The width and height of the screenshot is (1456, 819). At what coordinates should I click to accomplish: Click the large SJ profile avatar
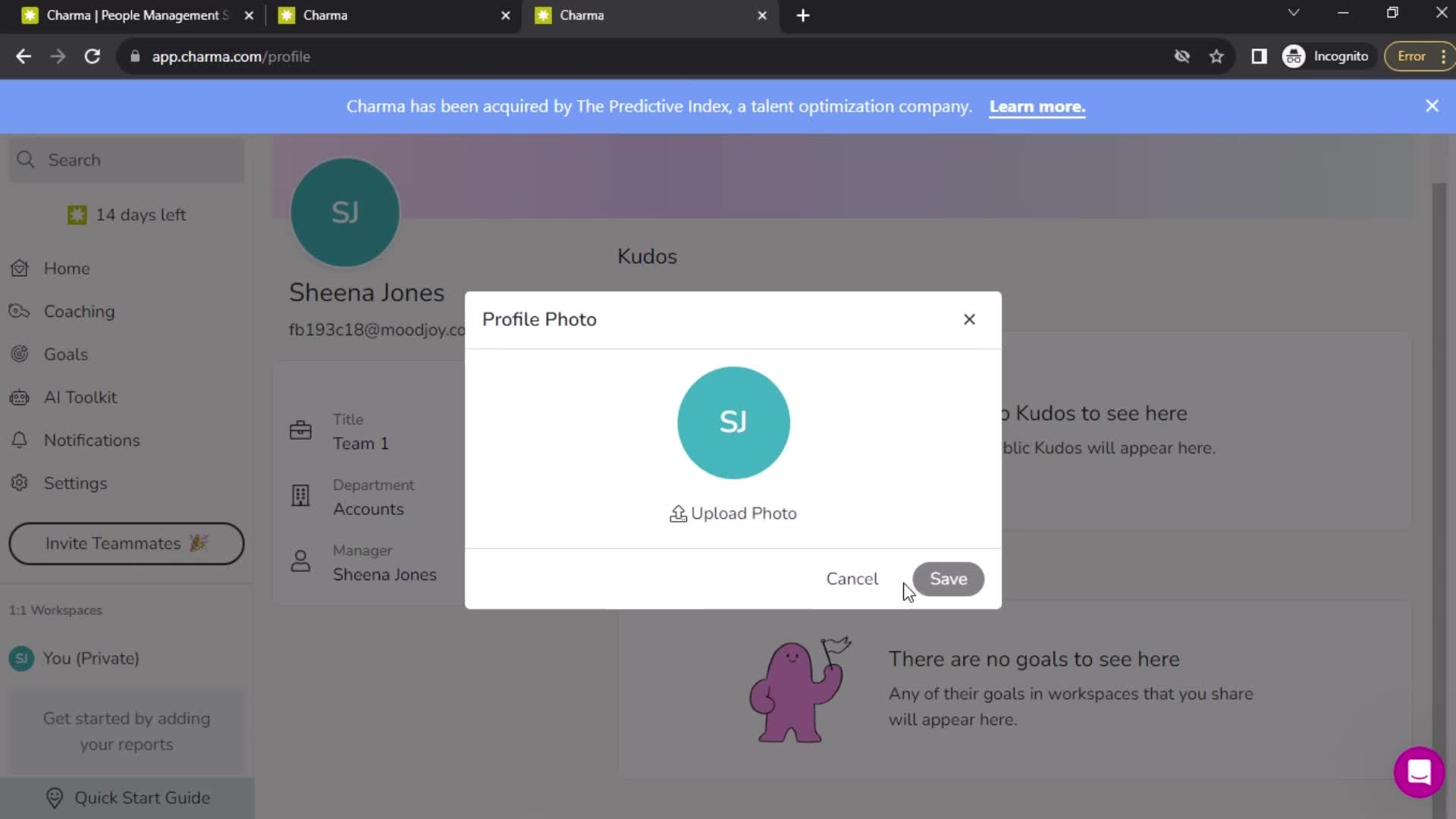tap(345, 212)
